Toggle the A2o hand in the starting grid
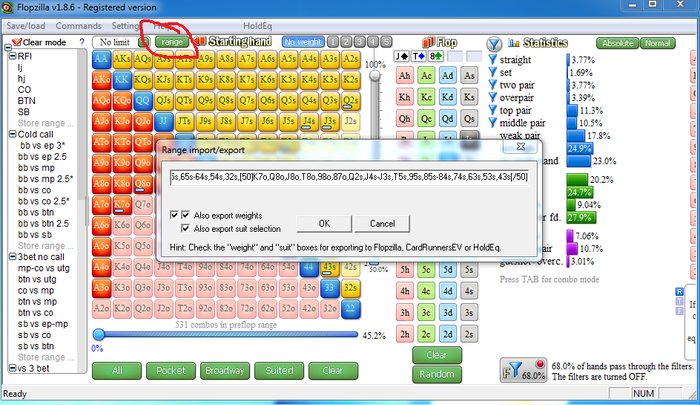This screenshot has width=700, height=405. [101, 309]
